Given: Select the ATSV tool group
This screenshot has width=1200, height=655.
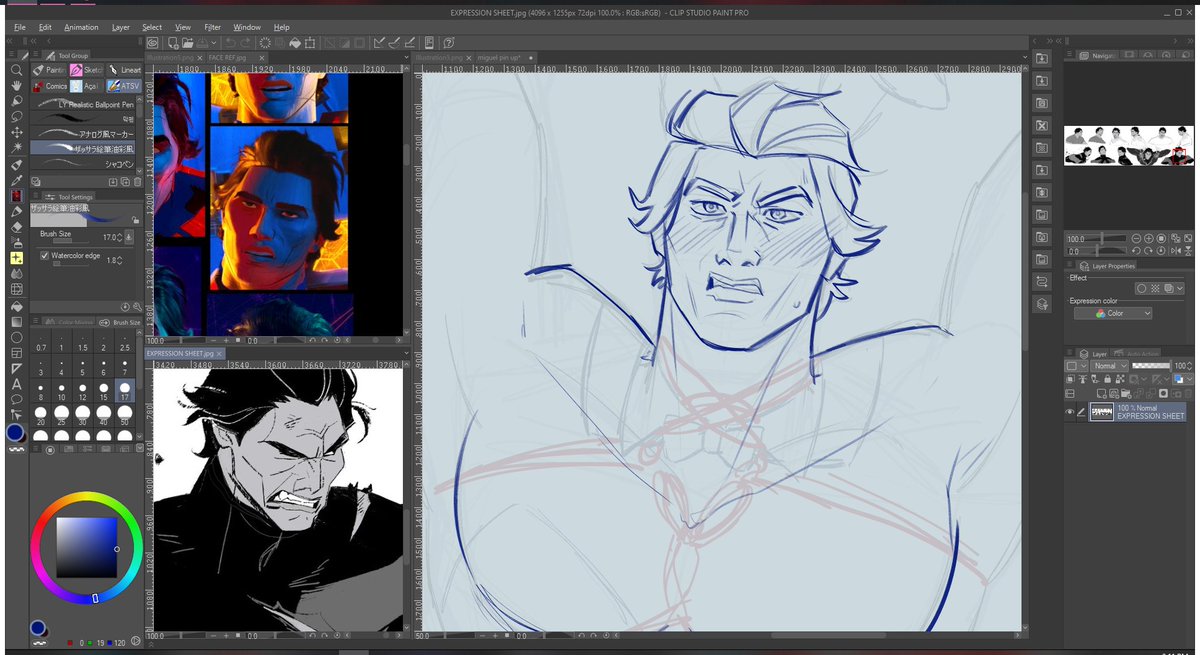Looking at the screenshot, I should (x=123, y=86).
